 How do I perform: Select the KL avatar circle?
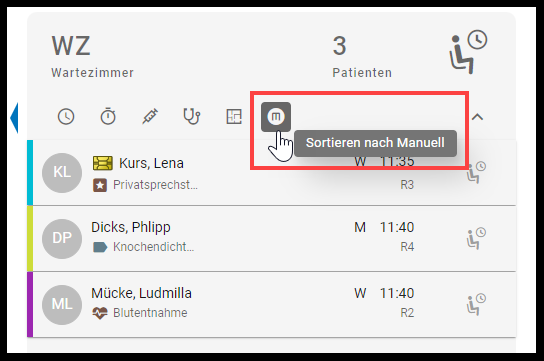62,173
